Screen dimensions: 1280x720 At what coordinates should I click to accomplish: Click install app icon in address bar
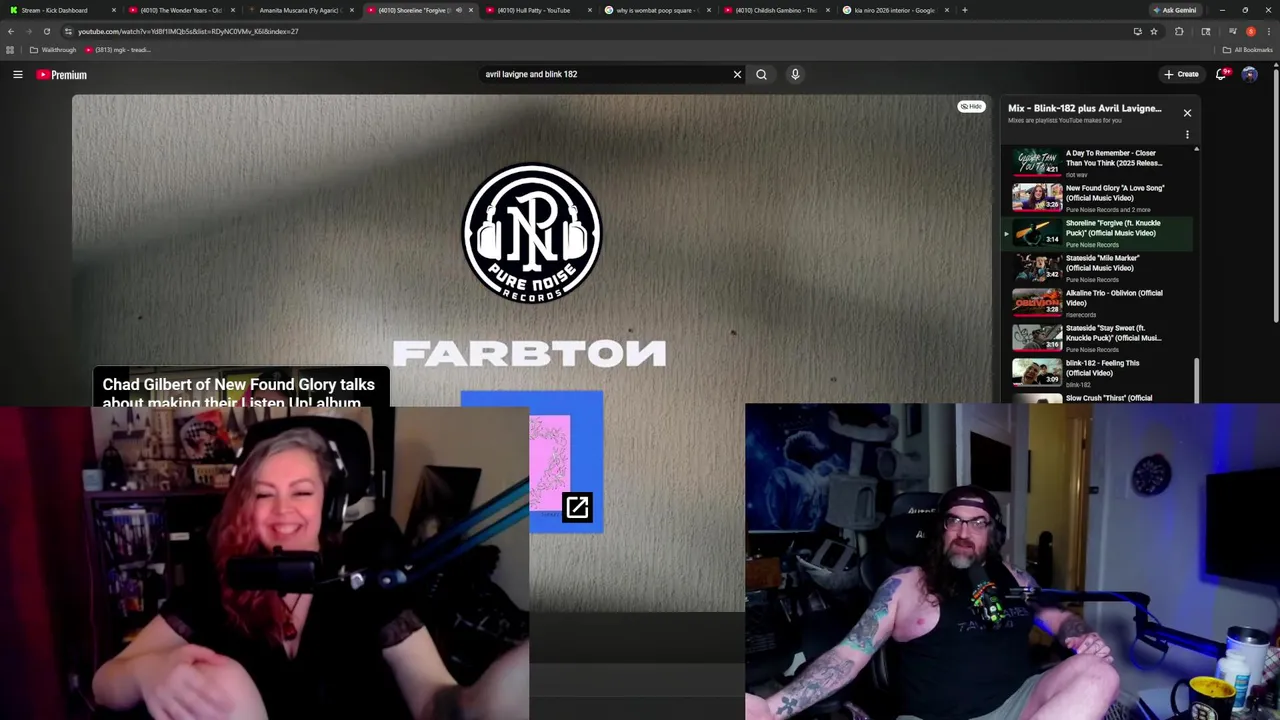pos(1137,31)
